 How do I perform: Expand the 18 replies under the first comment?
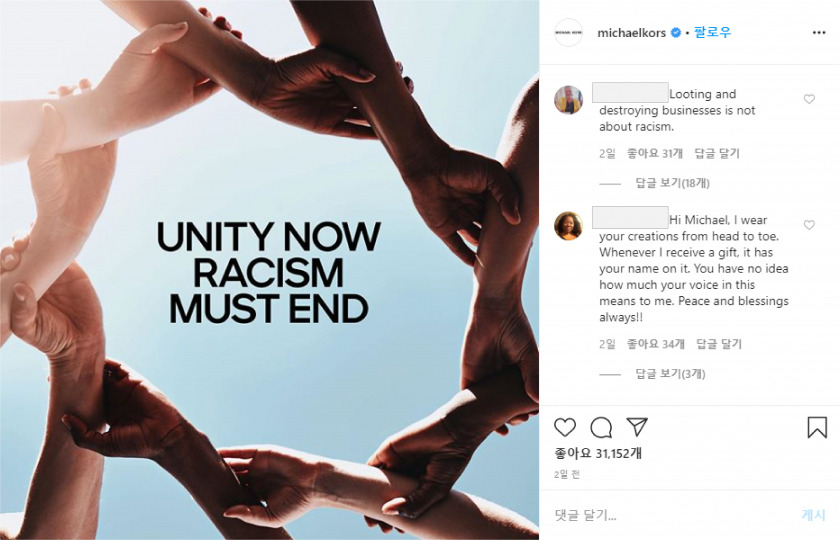pyautogui.click(x=672, y=183)
